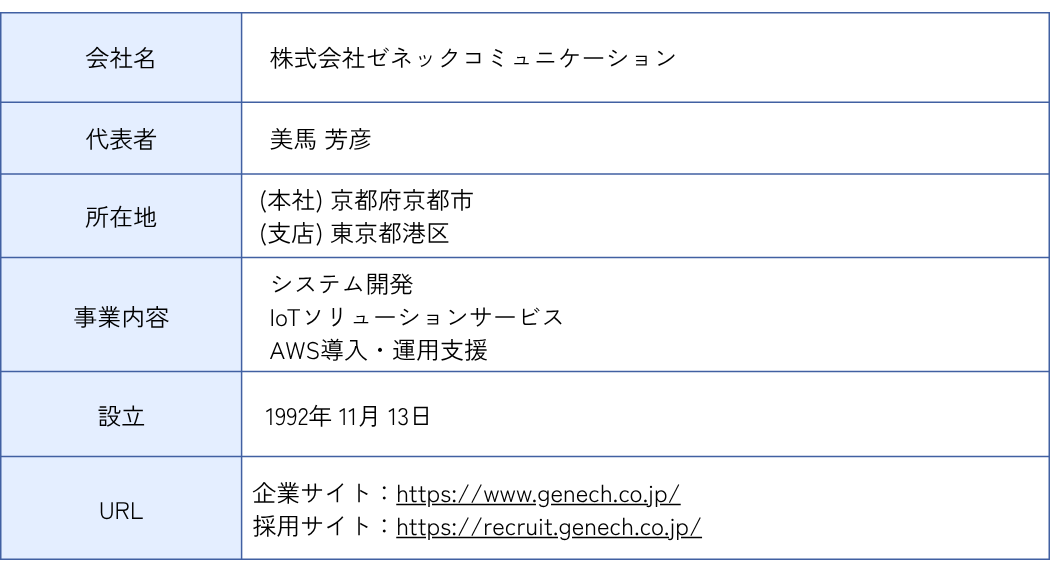The width and height of the screenshot is (1050, 570).
Task: Select the 所在地 header cell
Action: [x=118, y=217]
